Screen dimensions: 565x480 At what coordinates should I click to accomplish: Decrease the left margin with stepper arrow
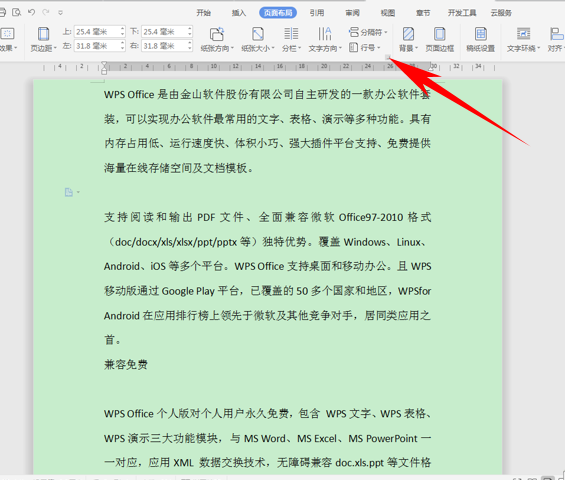[x=123, y=49]
